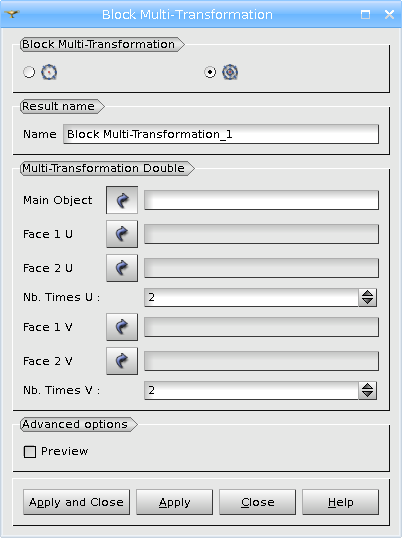Select the second transformation radio button

(210, 72)
